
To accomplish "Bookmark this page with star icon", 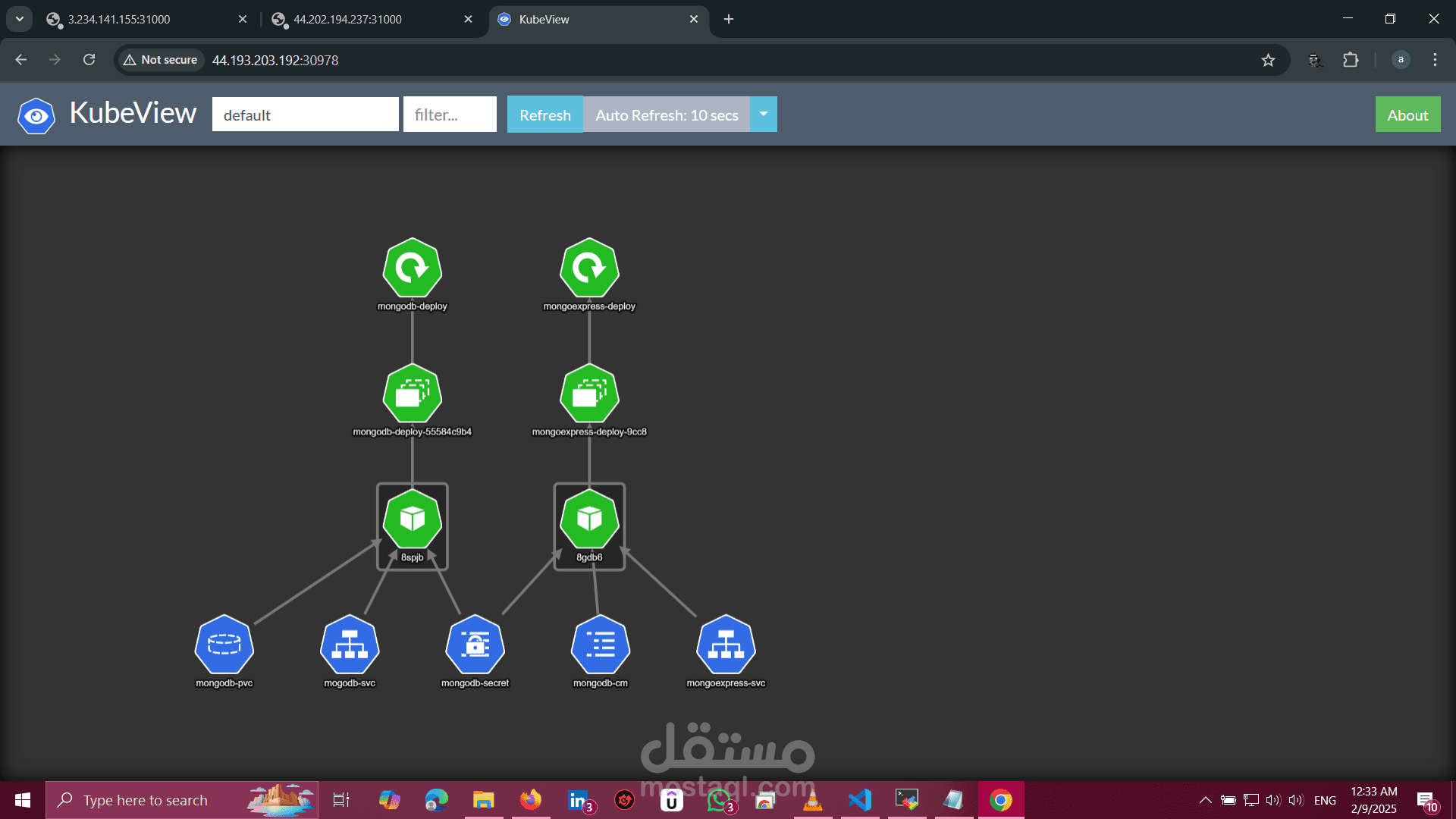I will coord(1268,60).
